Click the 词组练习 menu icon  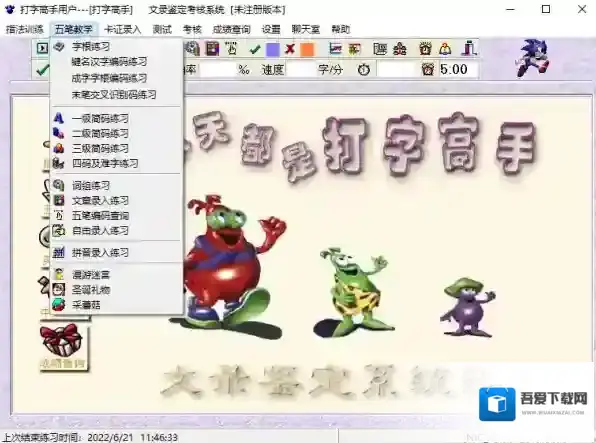pyautogui.click(x=59, y=186)
